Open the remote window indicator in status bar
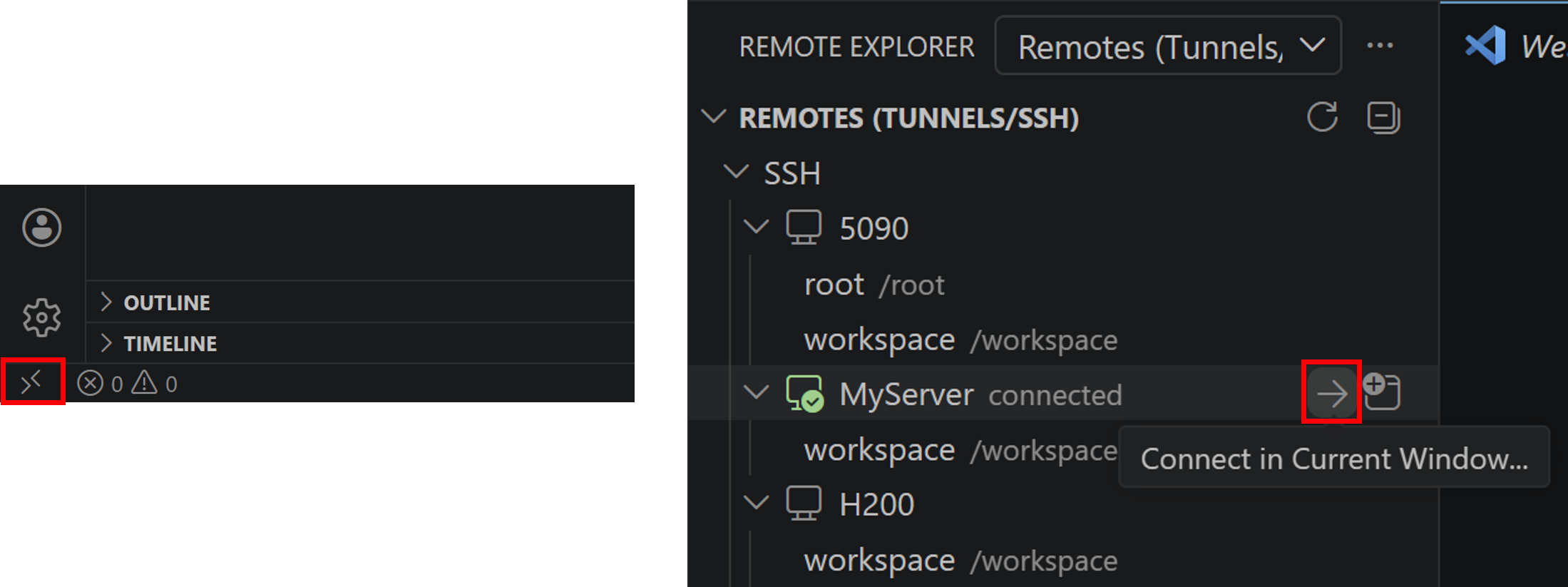 coord(33,383)
